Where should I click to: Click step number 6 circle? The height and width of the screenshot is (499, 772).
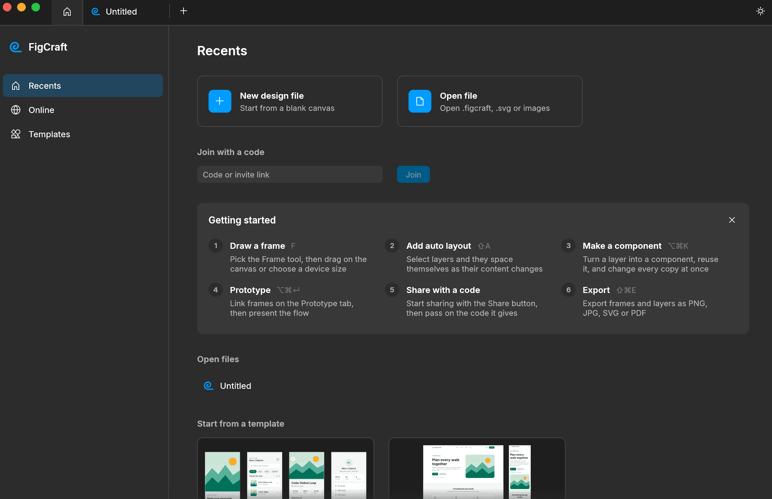tap(568, 290)
